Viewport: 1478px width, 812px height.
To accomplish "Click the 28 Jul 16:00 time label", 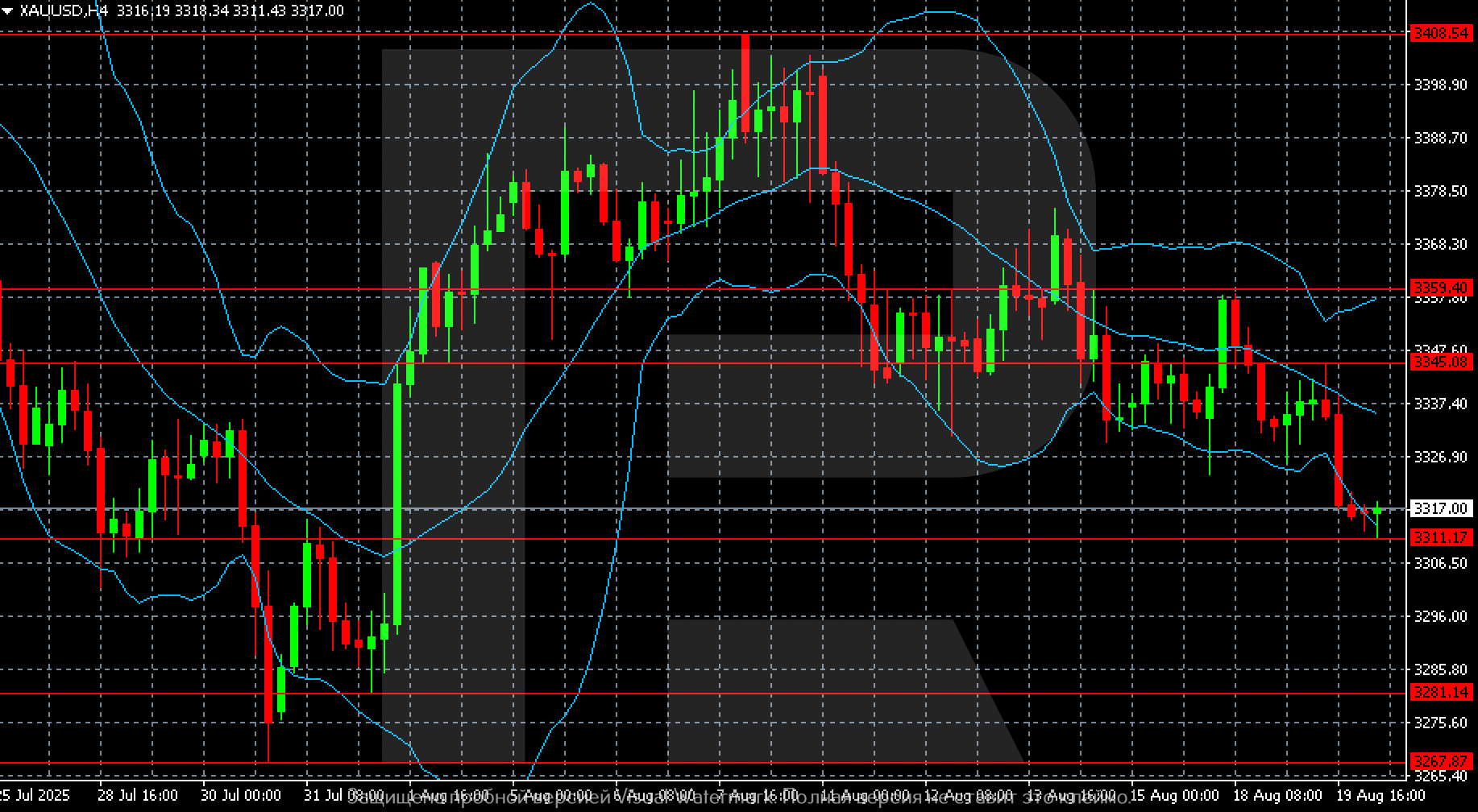I will coord(138,796).
